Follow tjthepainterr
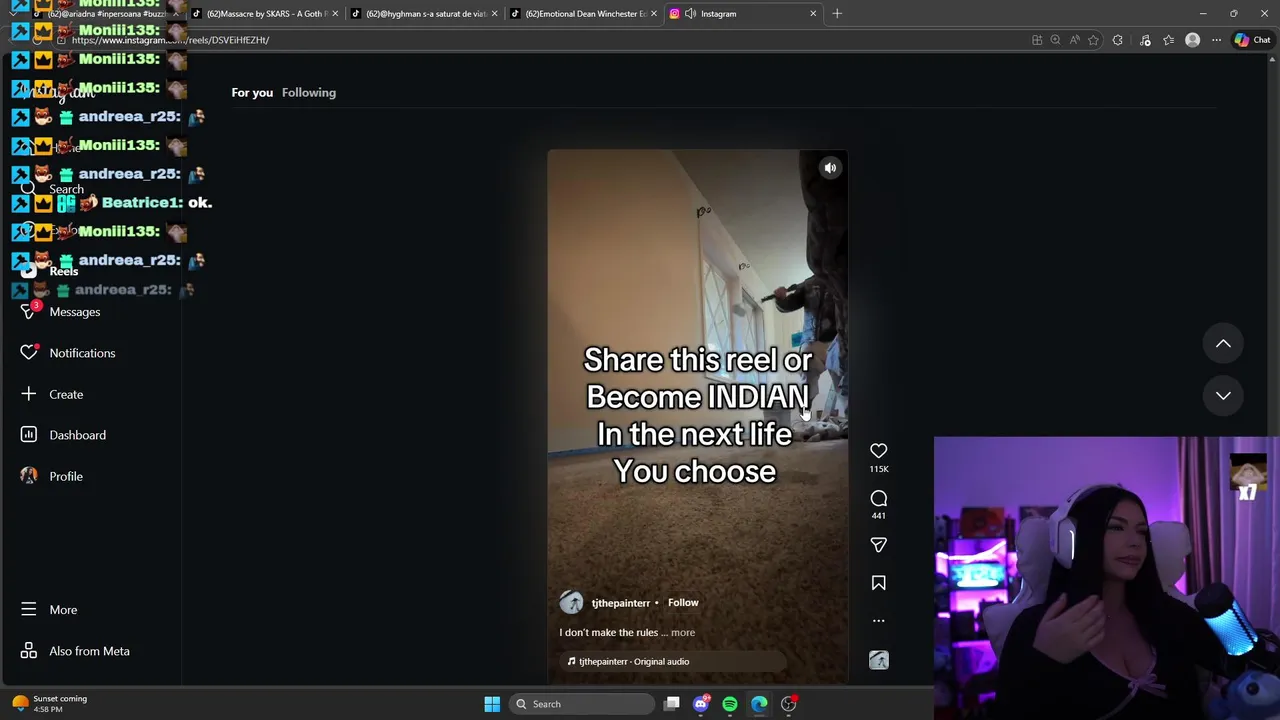Viewport: 1280px width, 720px height. tap(683, 603)
